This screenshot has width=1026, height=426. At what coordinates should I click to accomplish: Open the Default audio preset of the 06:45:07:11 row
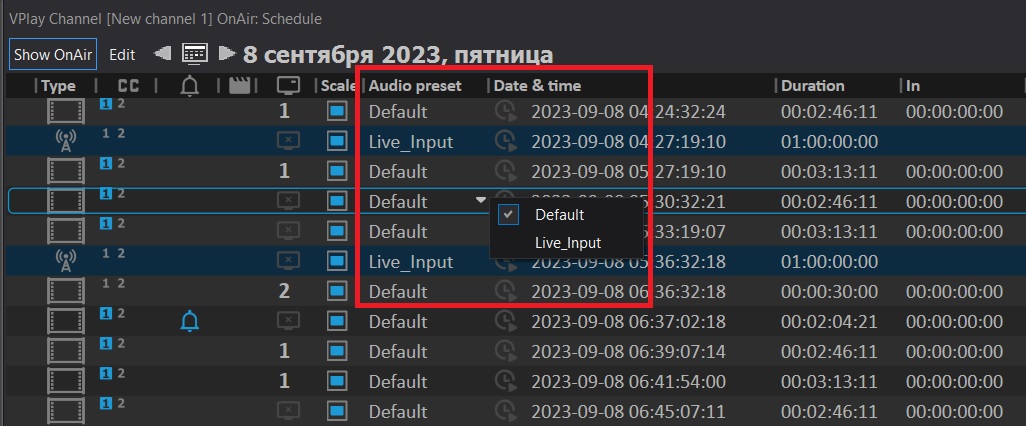pyautogui.click(x=398, y=412)
